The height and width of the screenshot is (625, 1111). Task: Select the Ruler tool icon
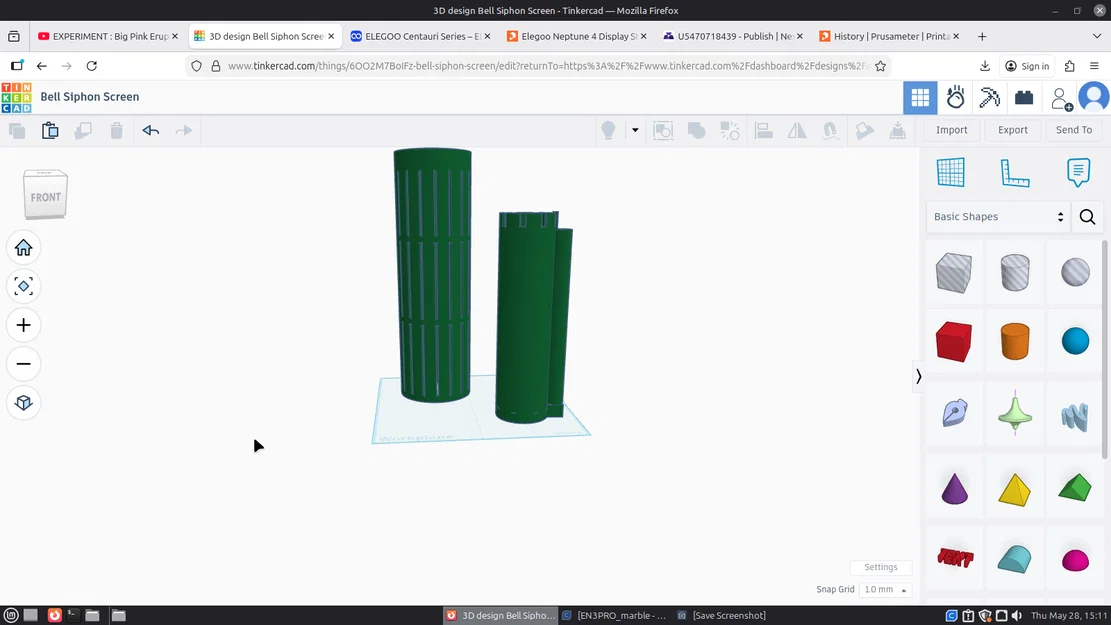click(1015, 173)
